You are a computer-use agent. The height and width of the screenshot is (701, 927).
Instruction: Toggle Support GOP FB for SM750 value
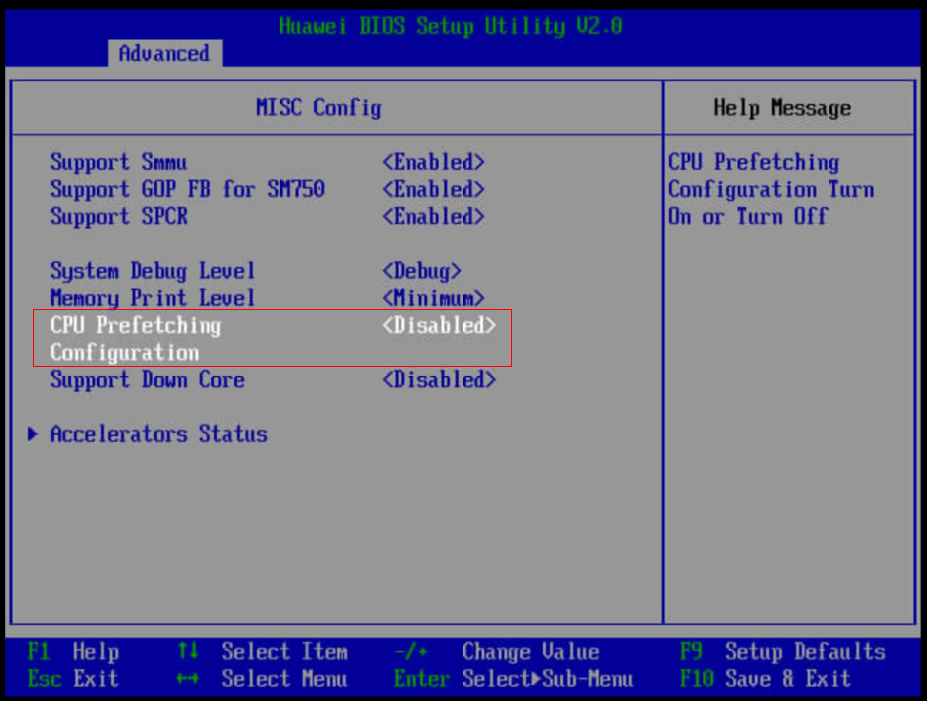433,189
